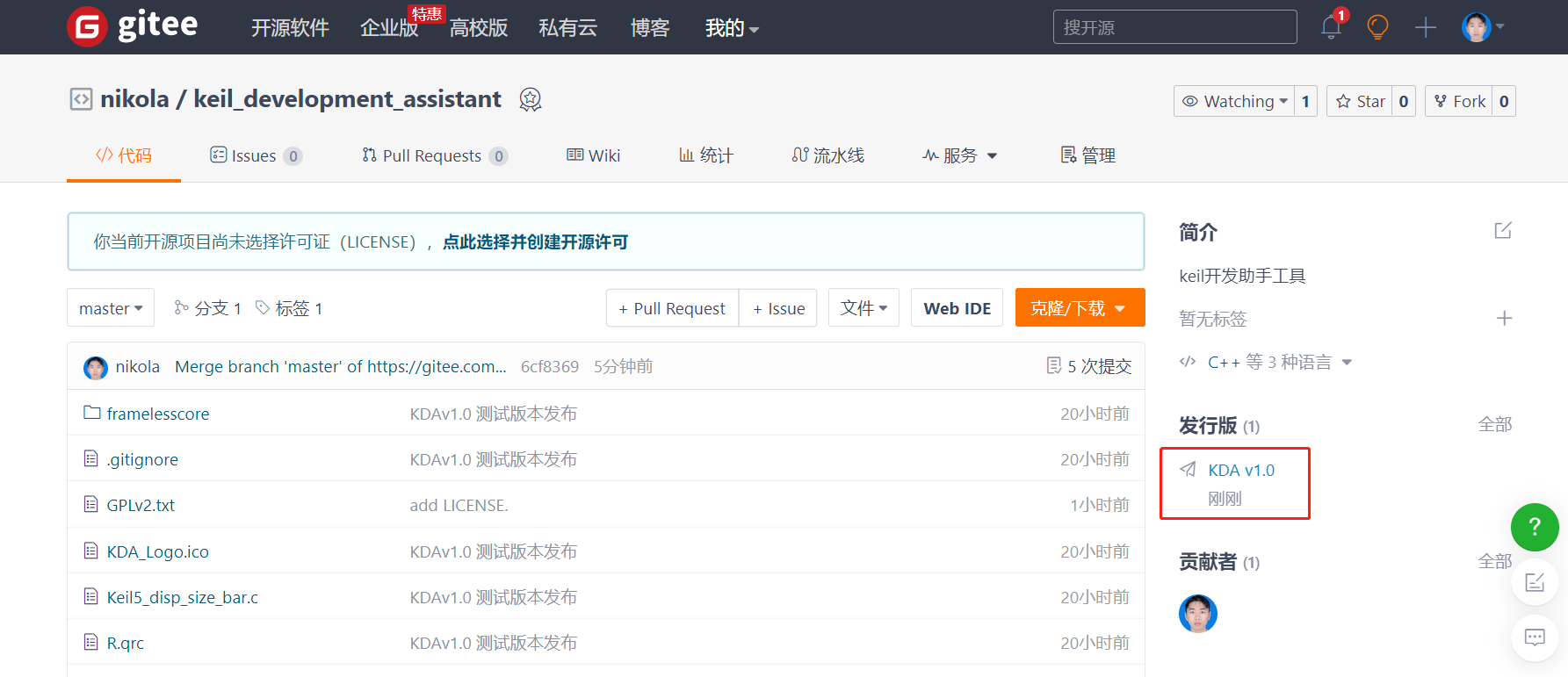Viewport: 1568px width, 677px height.
Task: Open 博客 in the top navigation
Action: click(650, 28)
